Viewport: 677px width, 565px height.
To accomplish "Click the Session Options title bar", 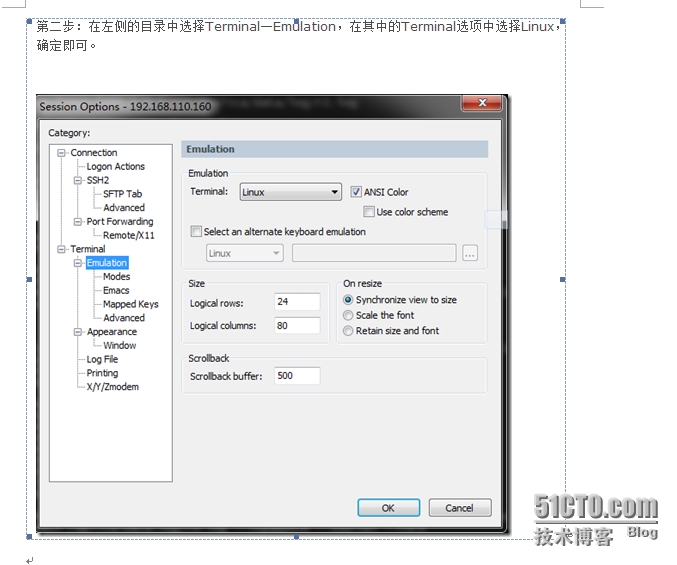I will (x=248, y=106).
